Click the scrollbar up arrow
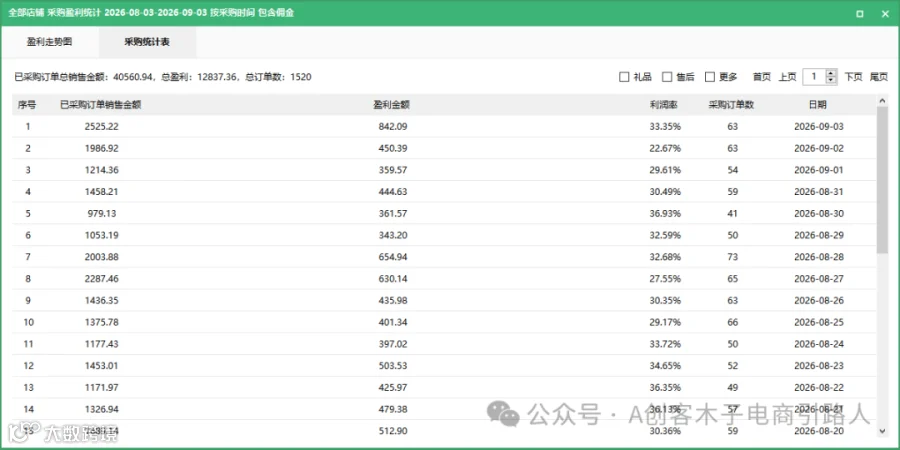Image resolution: width=900 pixels, height=450 pixels. point(883,100)
